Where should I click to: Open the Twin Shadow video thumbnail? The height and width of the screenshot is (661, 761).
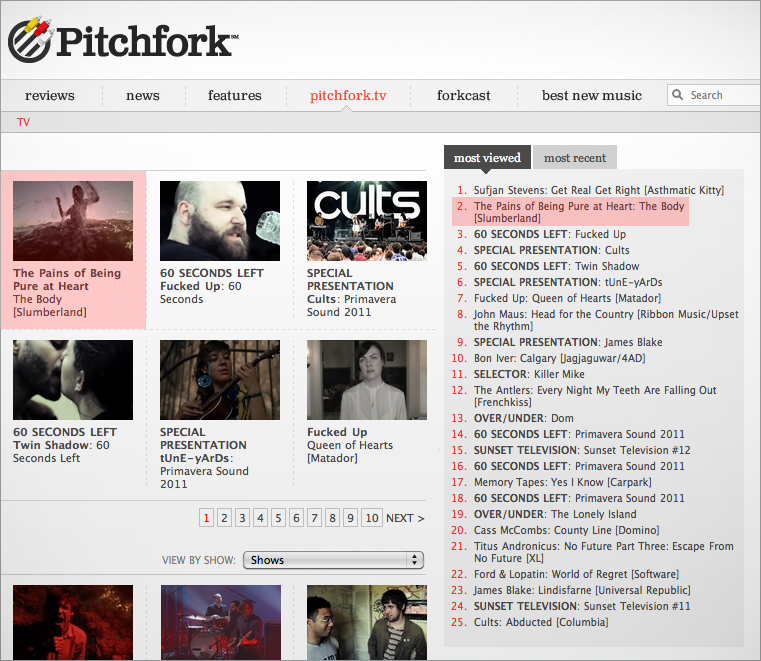(x=73, y=380)
